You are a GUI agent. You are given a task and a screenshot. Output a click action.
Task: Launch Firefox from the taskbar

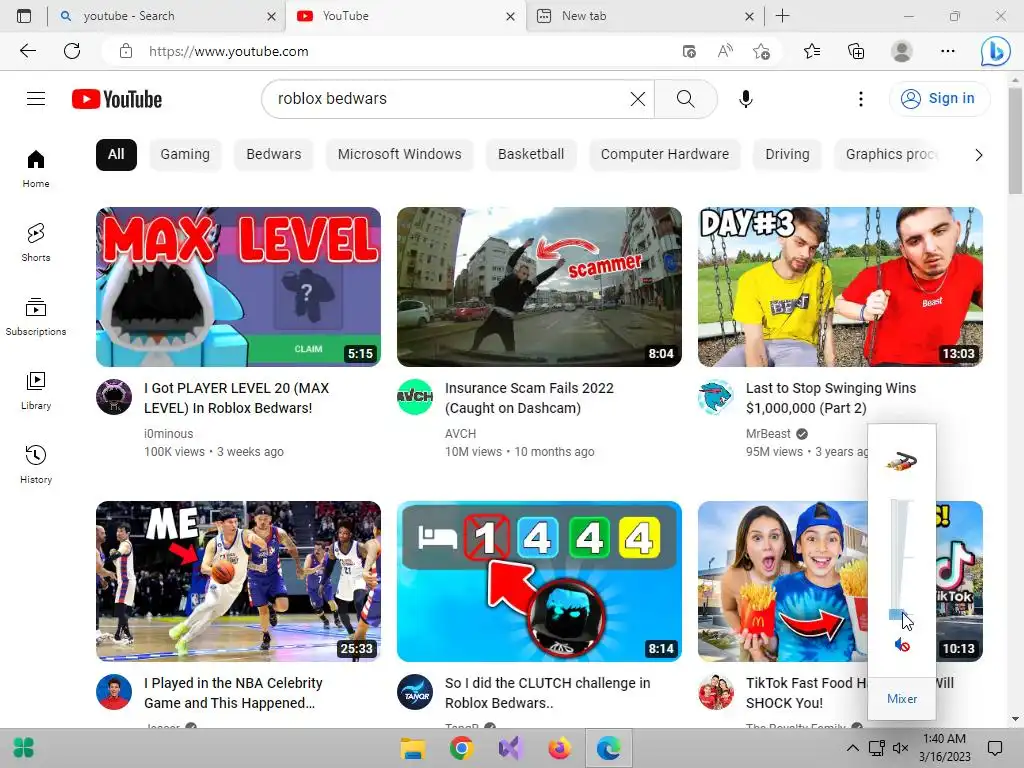click(x=559, y=748)
